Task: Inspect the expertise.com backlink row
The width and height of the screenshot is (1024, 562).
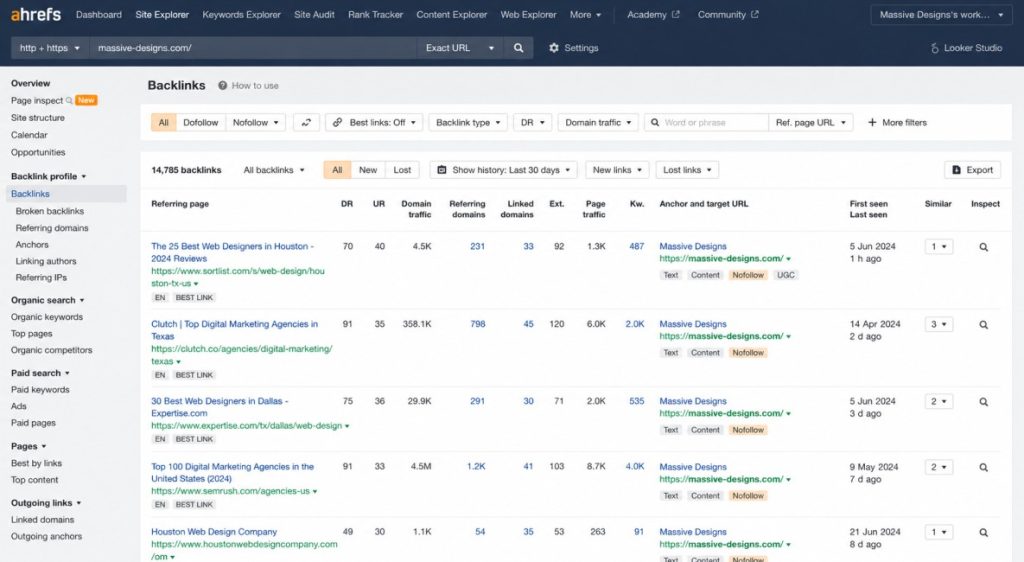Action: click(984, 401)
